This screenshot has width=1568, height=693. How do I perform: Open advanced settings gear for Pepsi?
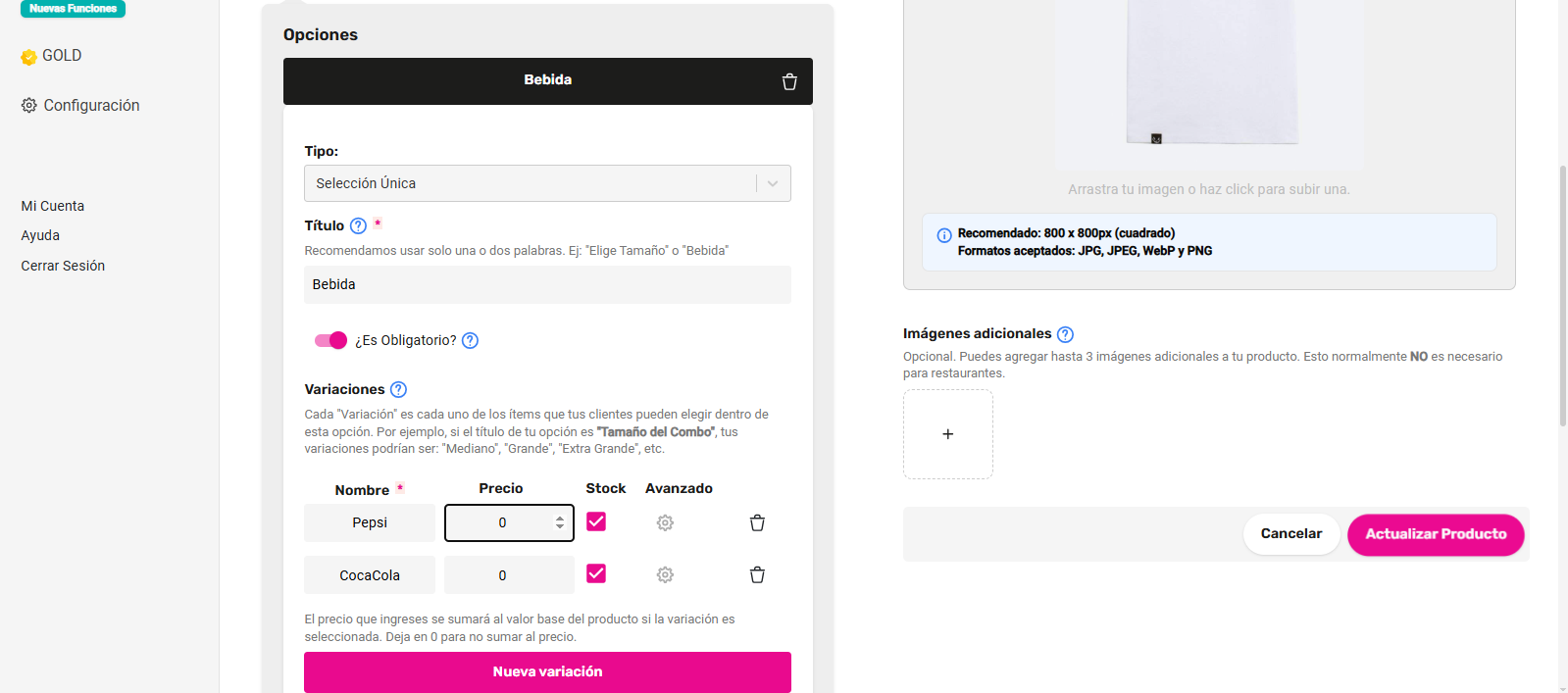(x=665, y=523)
